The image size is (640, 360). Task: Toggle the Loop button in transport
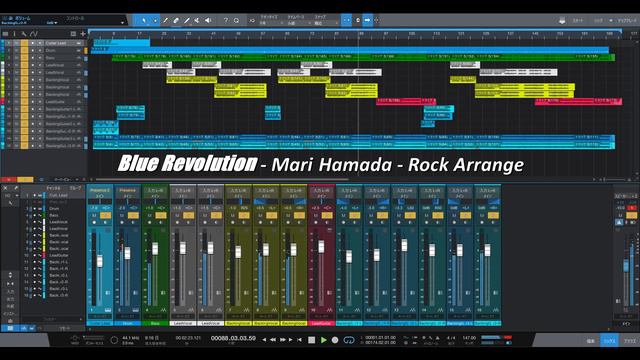tap(349, 340)
